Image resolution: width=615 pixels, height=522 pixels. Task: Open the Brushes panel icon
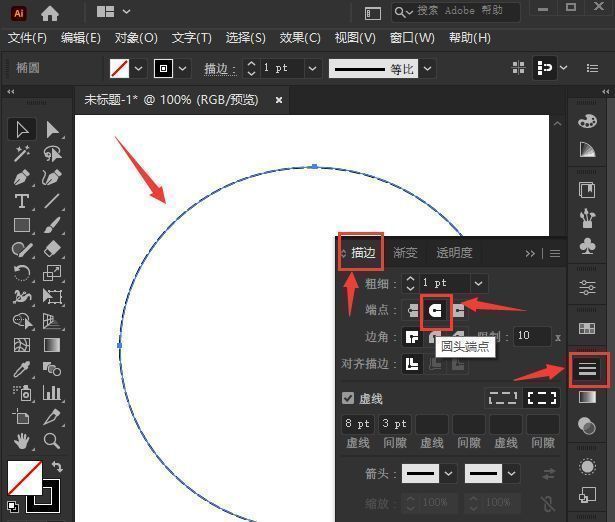coord(587,218)
